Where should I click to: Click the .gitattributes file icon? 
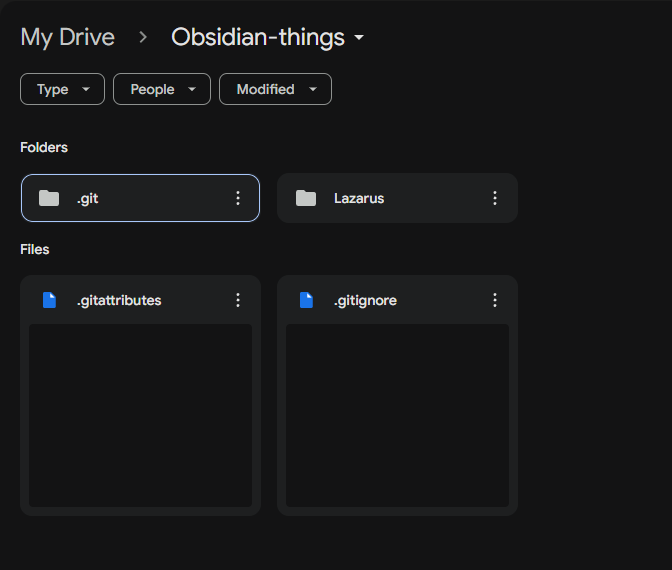tap(49, 300)
